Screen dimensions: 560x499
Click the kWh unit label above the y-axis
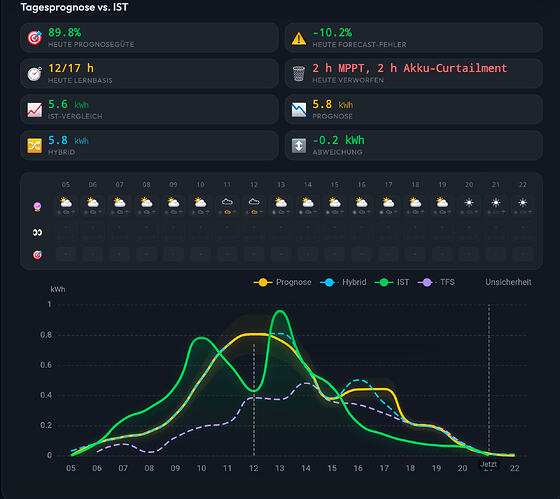point(58,289)
